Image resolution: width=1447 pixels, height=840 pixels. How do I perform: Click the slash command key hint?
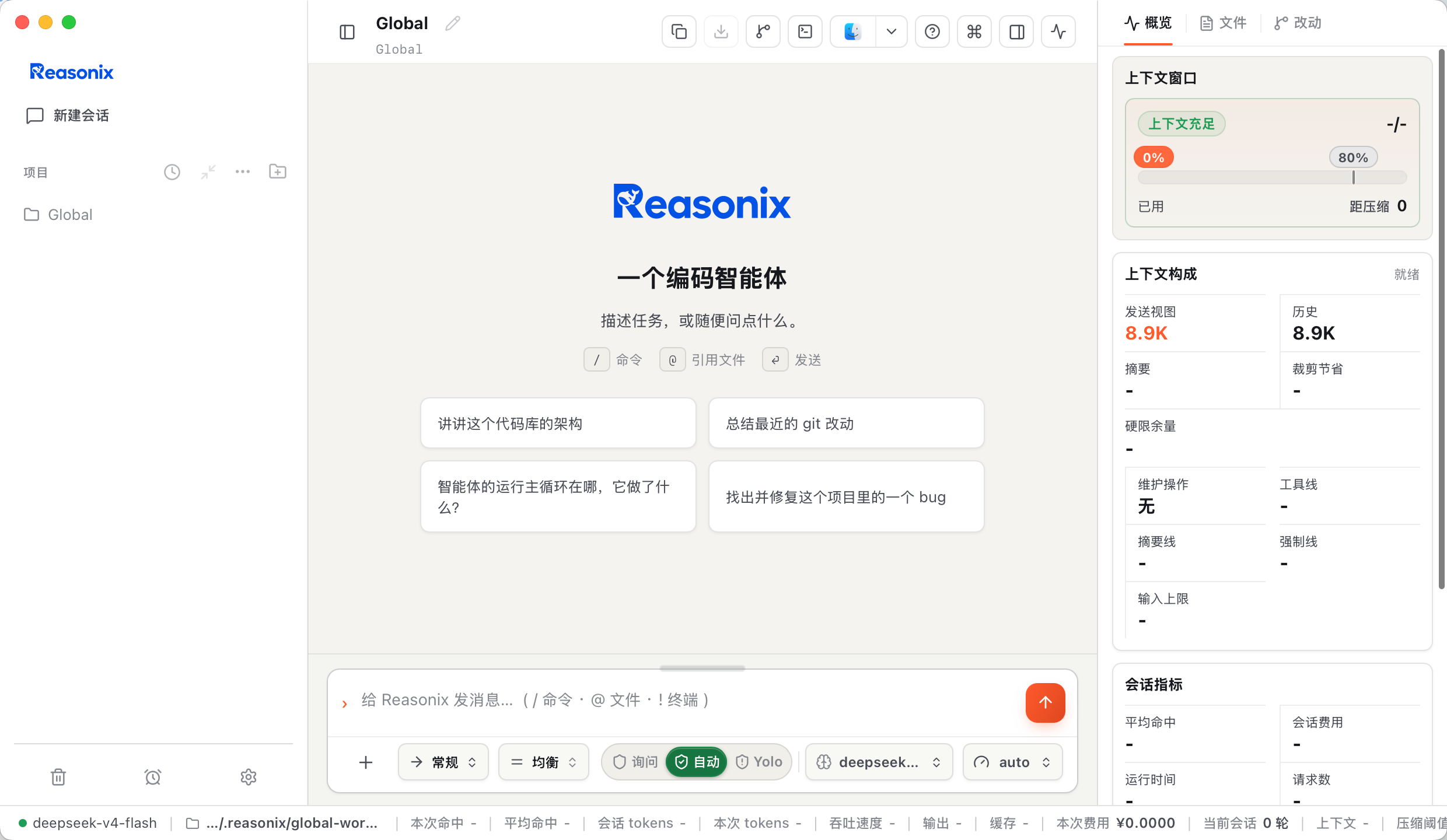pos(597,360)
